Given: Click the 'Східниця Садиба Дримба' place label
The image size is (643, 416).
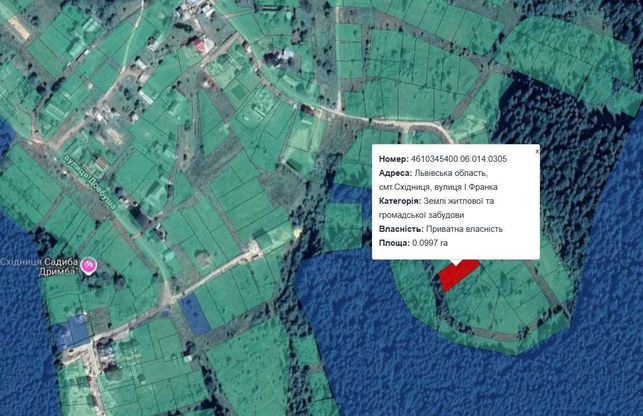Looking at the screenshot, I should tap(40, 267).
